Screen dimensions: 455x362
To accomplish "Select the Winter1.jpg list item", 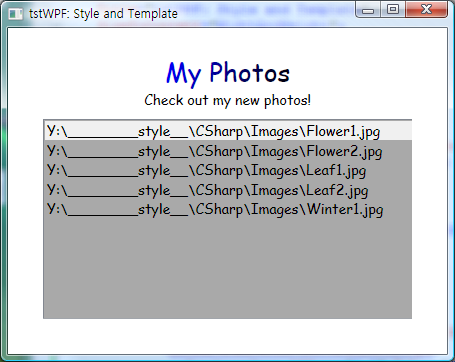I will click(x=228, y=209).
